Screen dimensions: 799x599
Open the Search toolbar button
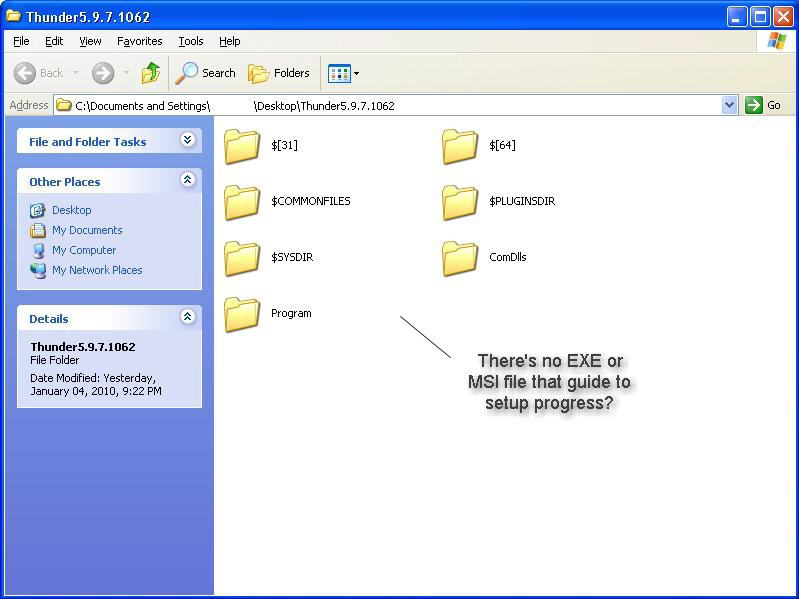click(x=206, y=73)
